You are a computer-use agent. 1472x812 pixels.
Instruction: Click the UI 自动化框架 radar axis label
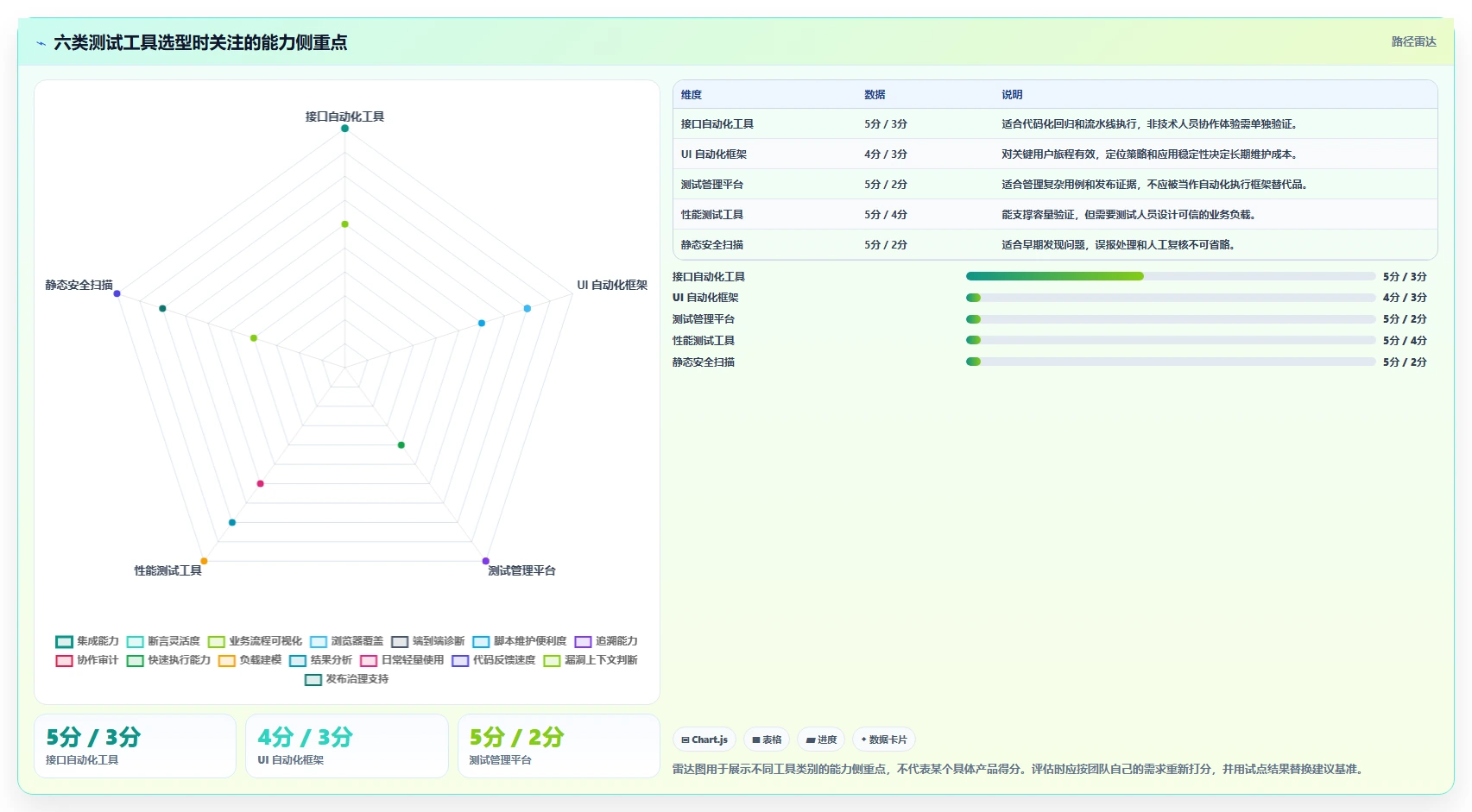612,285
